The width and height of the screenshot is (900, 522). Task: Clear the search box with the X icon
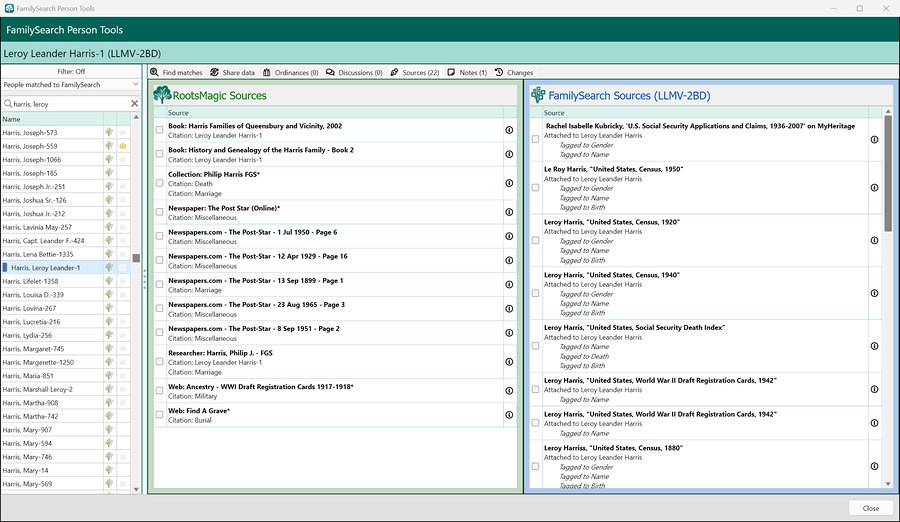(134, 104)
